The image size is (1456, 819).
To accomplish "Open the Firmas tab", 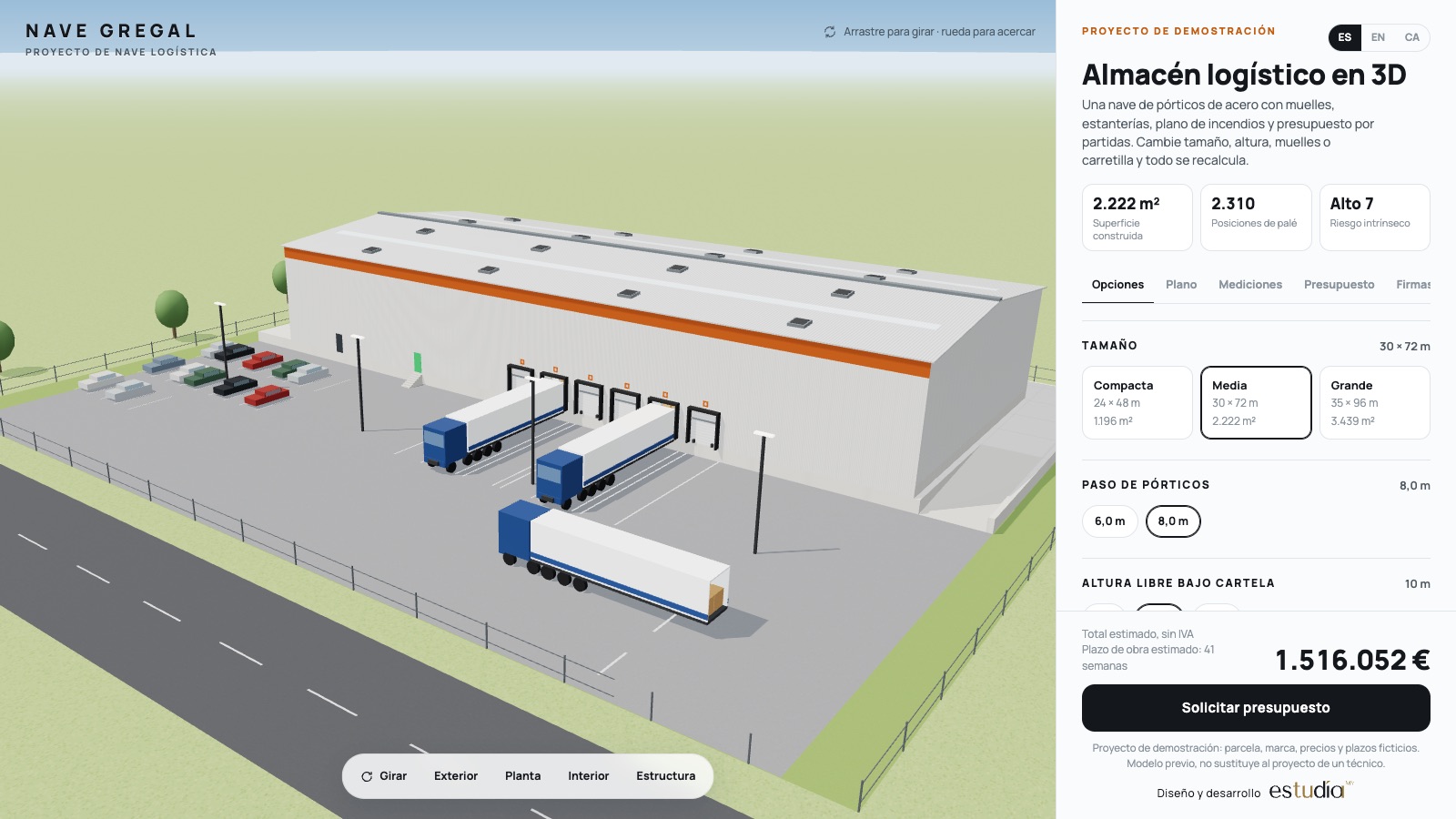I will click(x=1413, y=285).
